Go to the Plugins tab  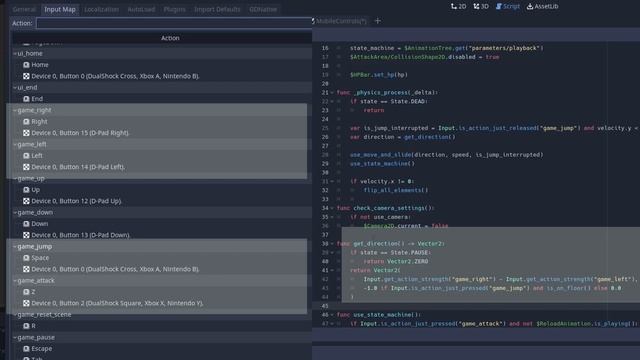pyautogui.click(x=175, y=9)
